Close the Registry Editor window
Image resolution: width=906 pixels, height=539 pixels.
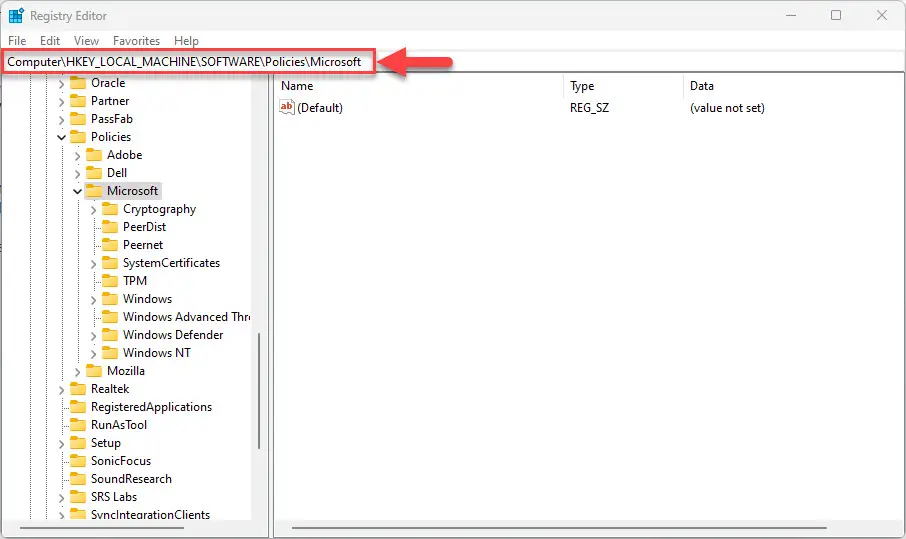[882, 16]
